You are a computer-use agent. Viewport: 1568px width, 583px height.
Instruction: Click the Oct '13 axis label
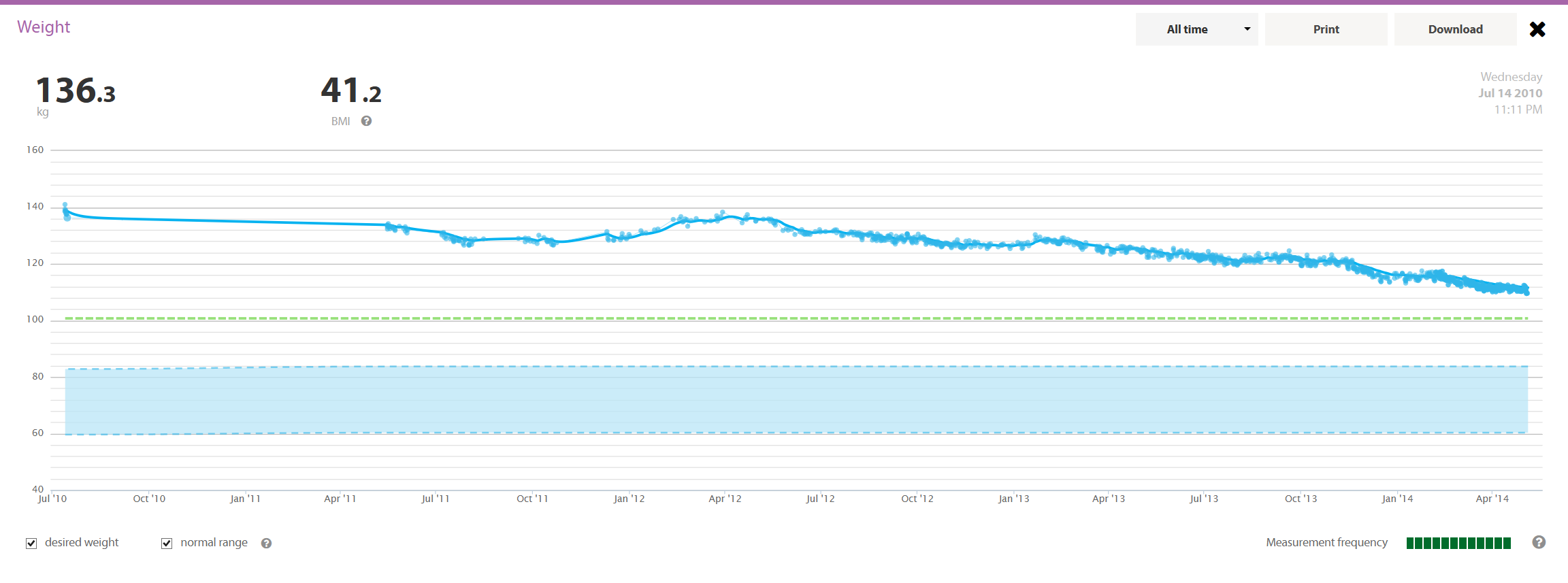(1301, 499)
